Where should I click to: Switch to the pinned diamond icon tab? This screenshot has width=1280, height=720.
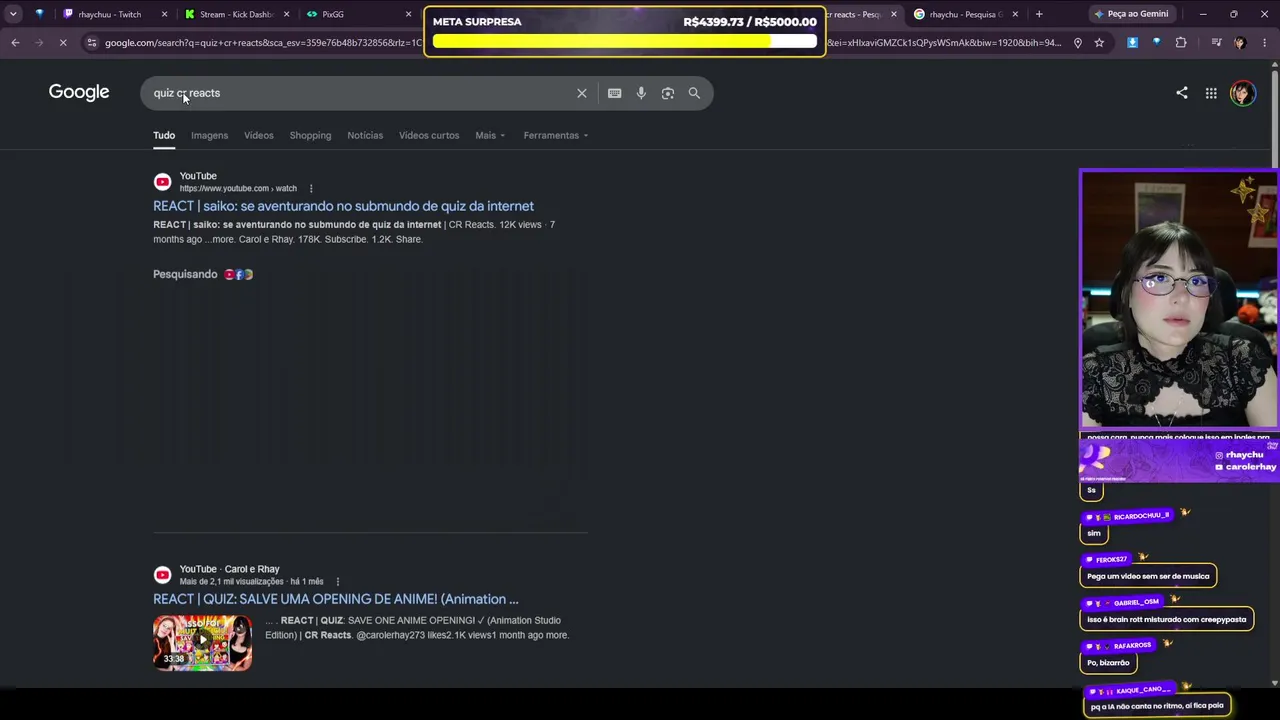39,14
